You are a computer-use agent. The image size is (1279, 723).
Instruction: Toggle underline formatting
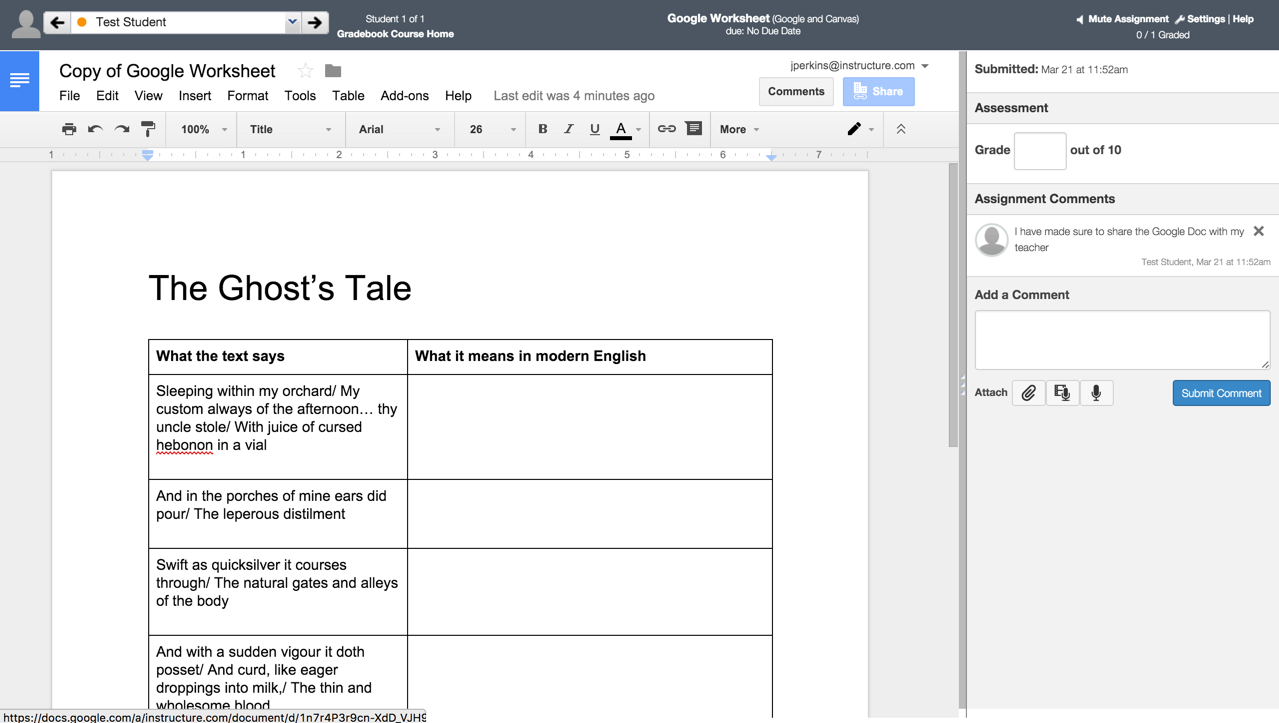(594, 129)
